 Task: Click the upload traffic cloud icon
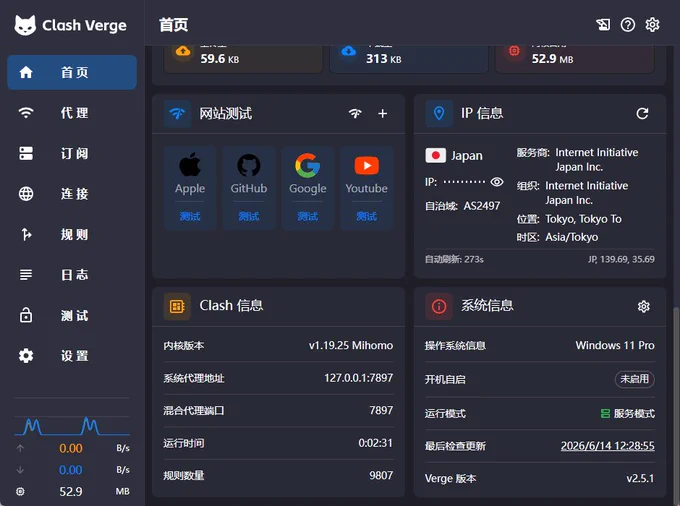pyautogui.click(x=183, y=51)
